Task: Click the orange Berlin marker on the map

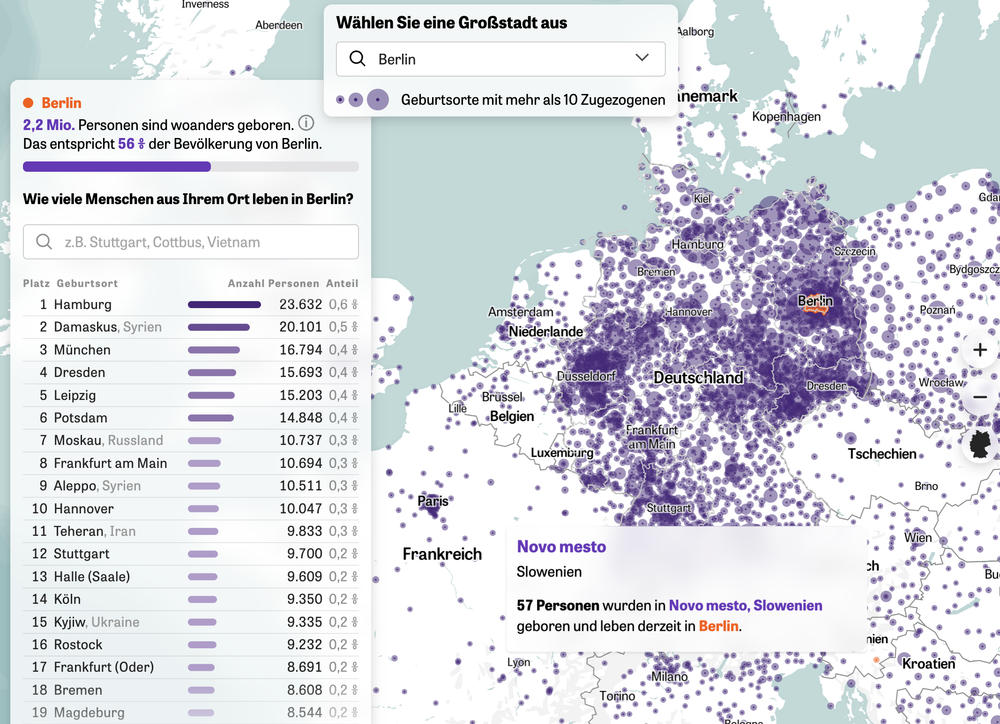Action: [x=816, y=304]
